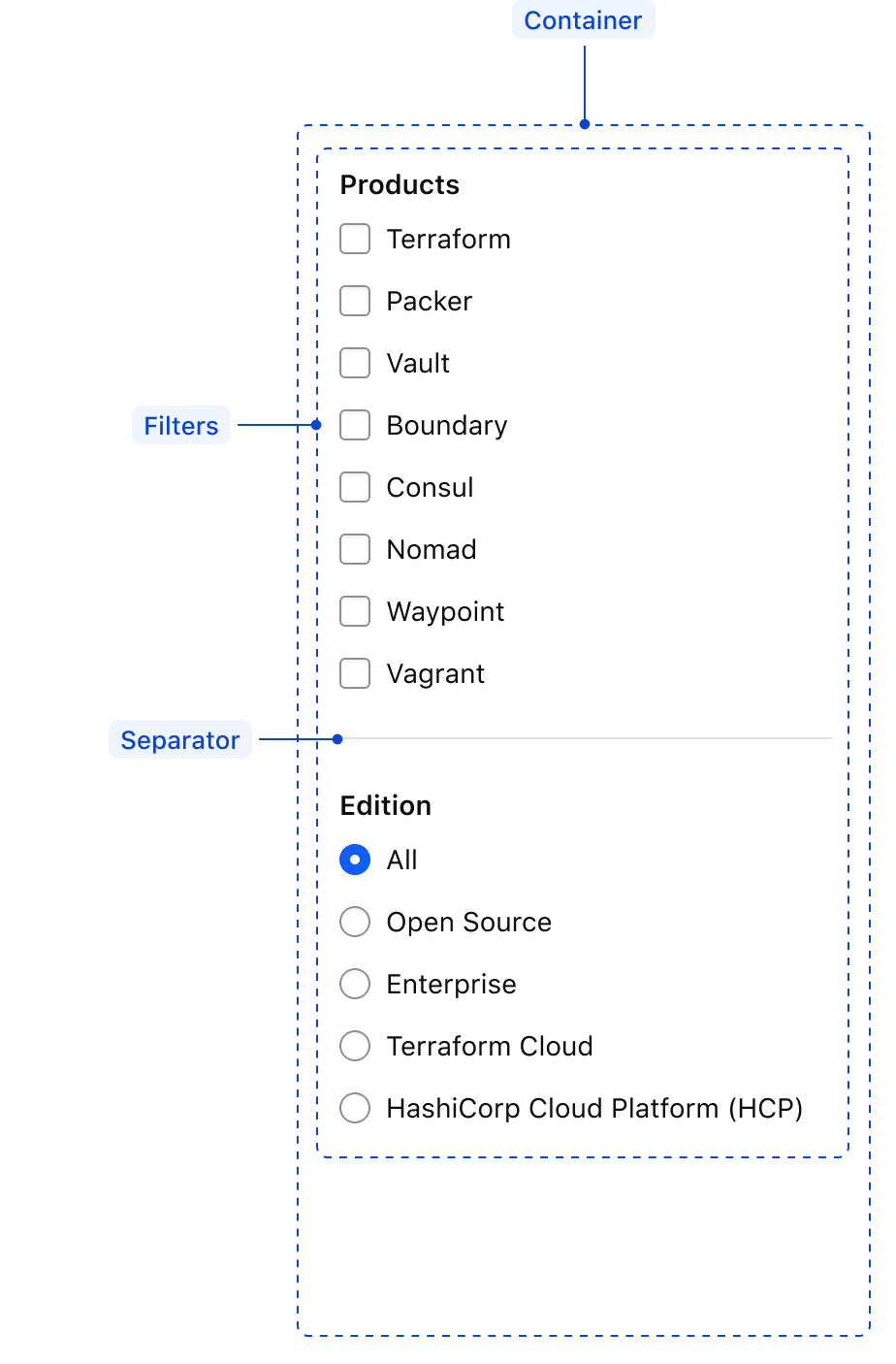Enable the Nomad product filter

pyautogui.click(x=355, y=549)
